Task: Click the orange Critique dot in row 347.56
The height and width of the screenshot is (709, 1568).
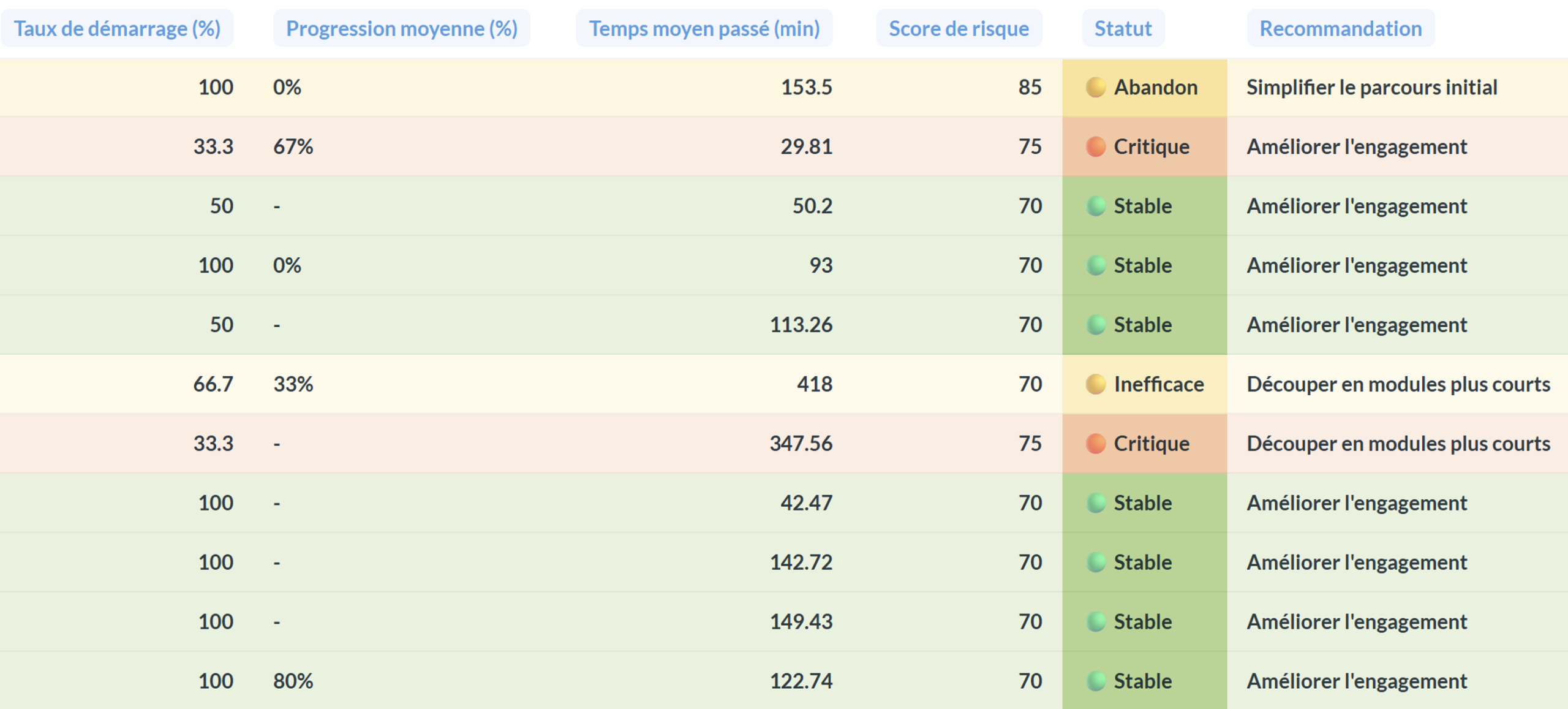Action: point(1095,443)
